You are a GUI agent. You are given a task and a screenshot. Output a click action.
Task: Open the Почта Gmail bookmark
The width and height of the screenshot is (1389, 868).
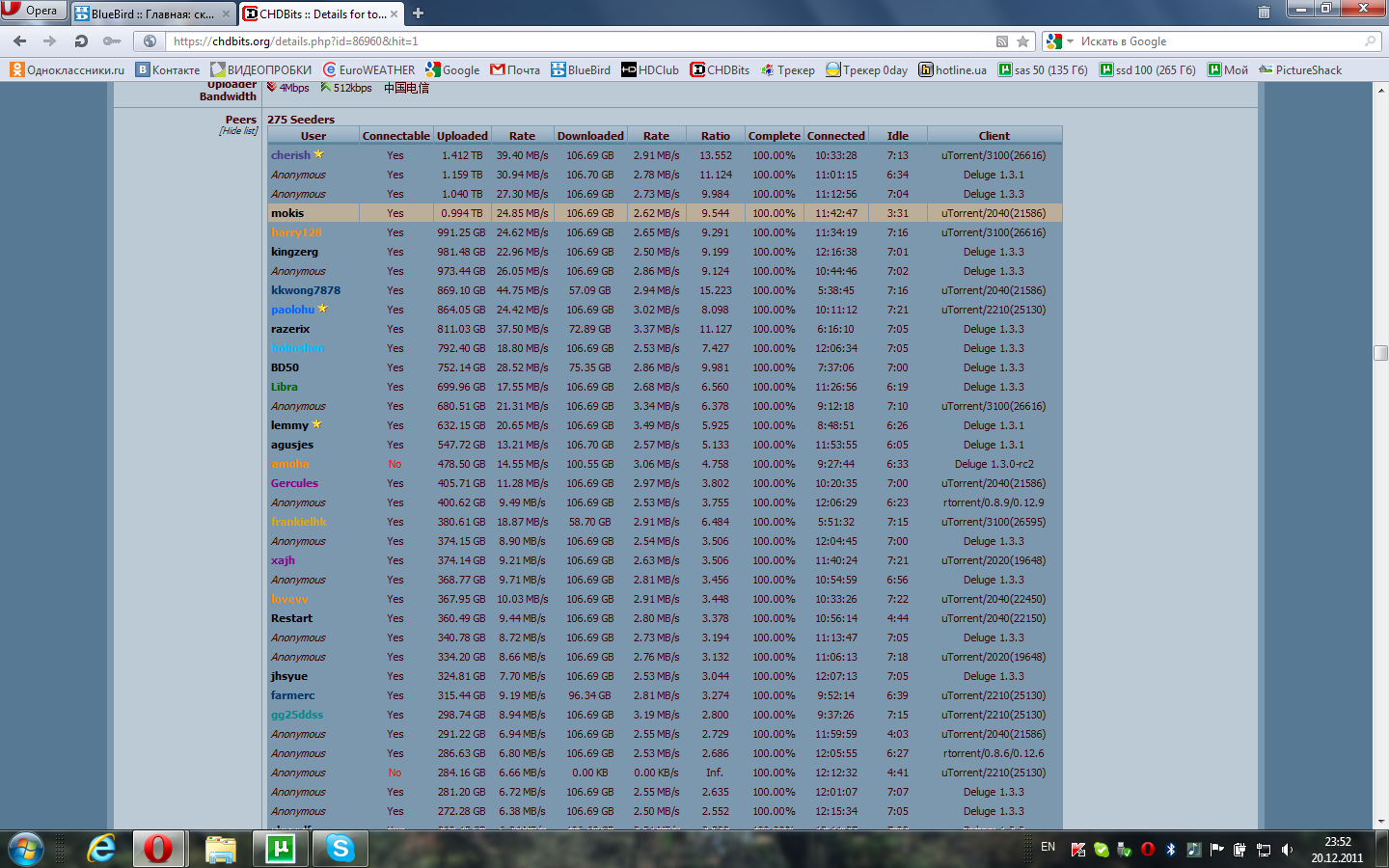click(x=515, y=69)
